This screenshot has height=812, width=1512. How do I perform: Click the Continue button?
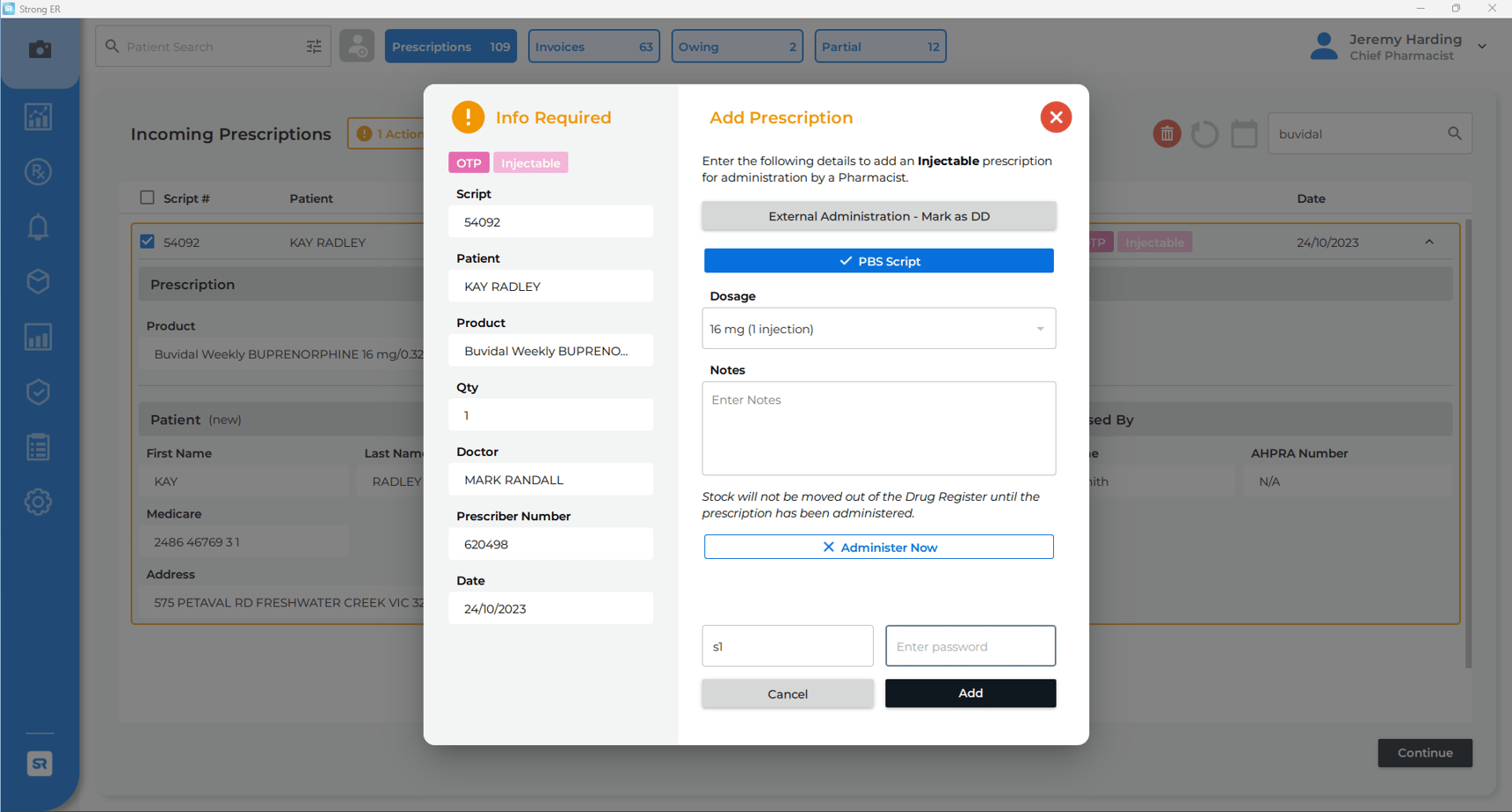pos(1425,753)
